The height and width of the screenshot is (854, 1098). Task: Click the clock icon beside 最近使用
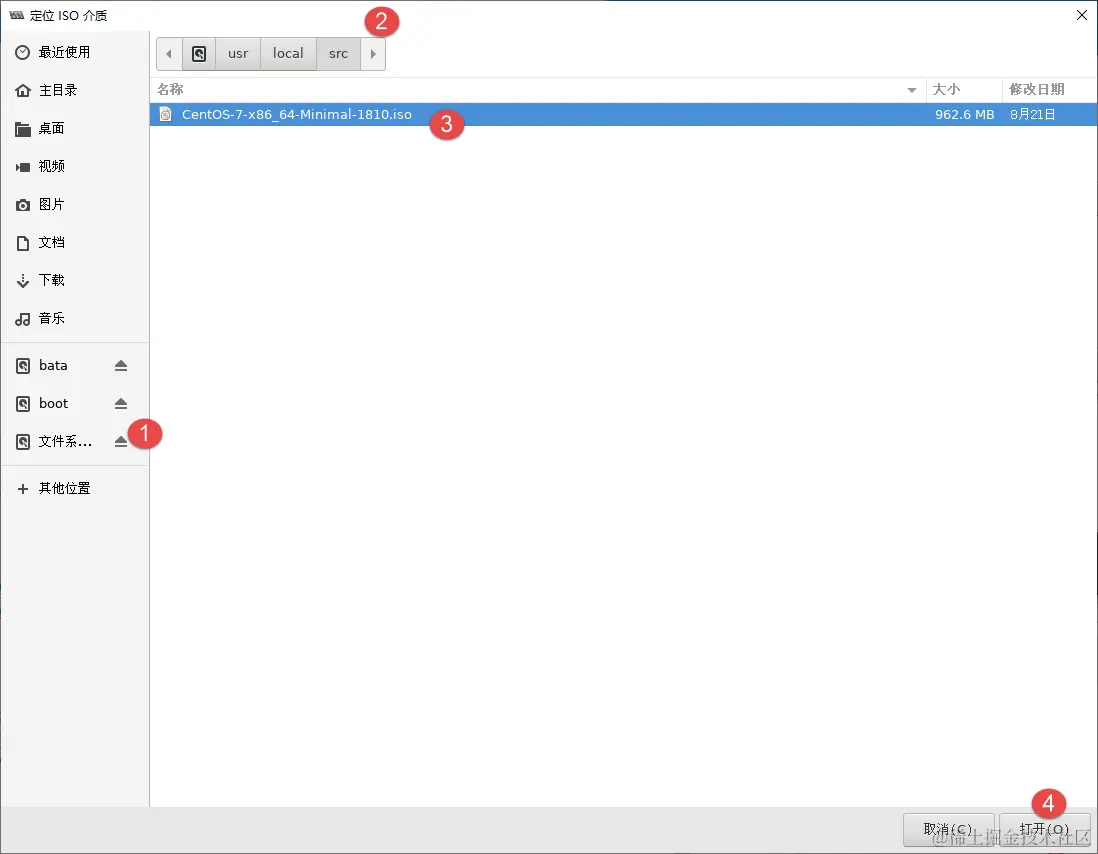[22, 52]
